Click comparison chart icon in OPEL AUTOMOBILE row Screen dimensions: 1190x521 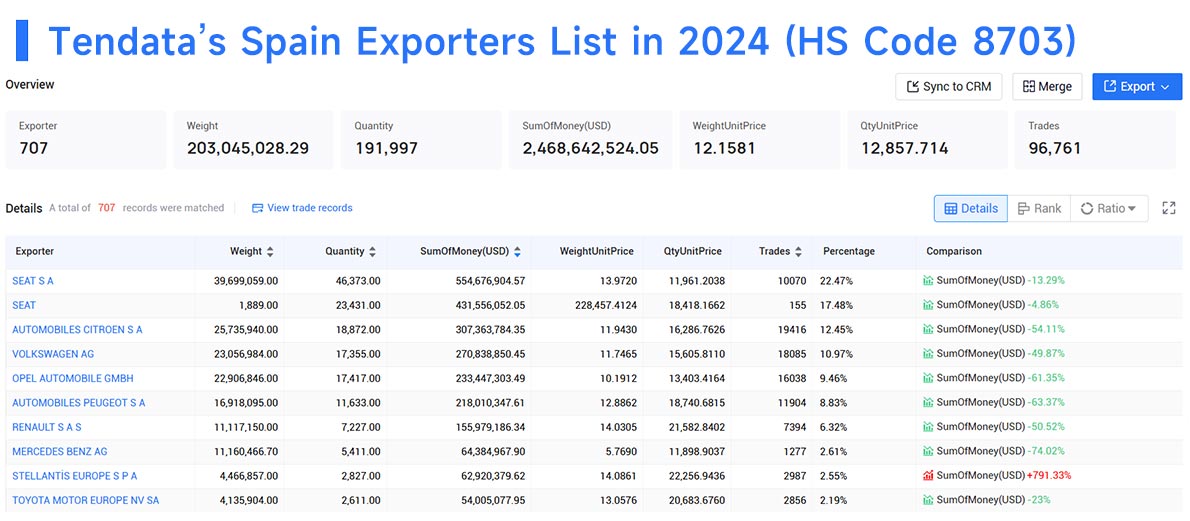928,377
